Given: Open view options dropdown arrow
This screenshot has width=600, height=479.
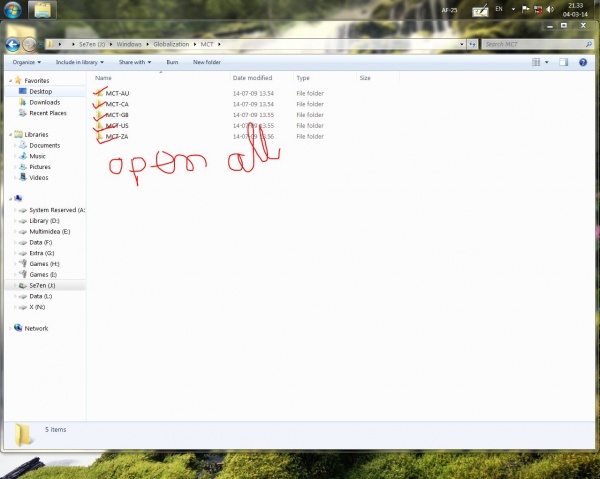Looking at the screenshot, I should click(x=547, y=62).
